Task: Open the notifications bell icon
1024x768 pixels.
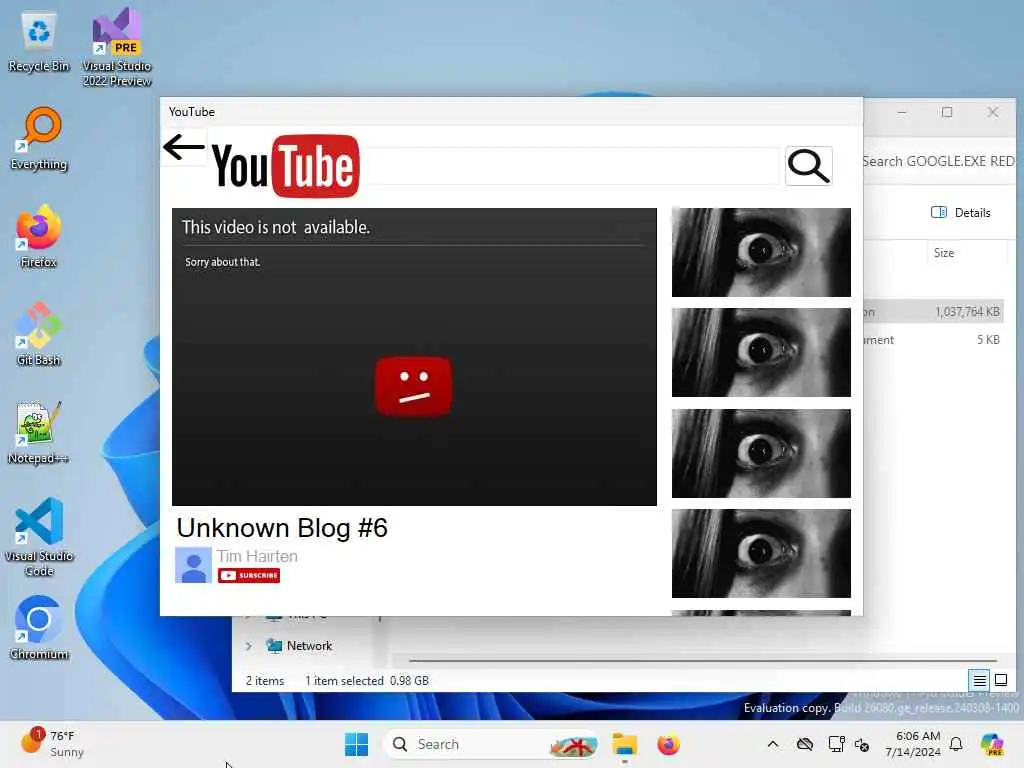Action: (956, 744)
